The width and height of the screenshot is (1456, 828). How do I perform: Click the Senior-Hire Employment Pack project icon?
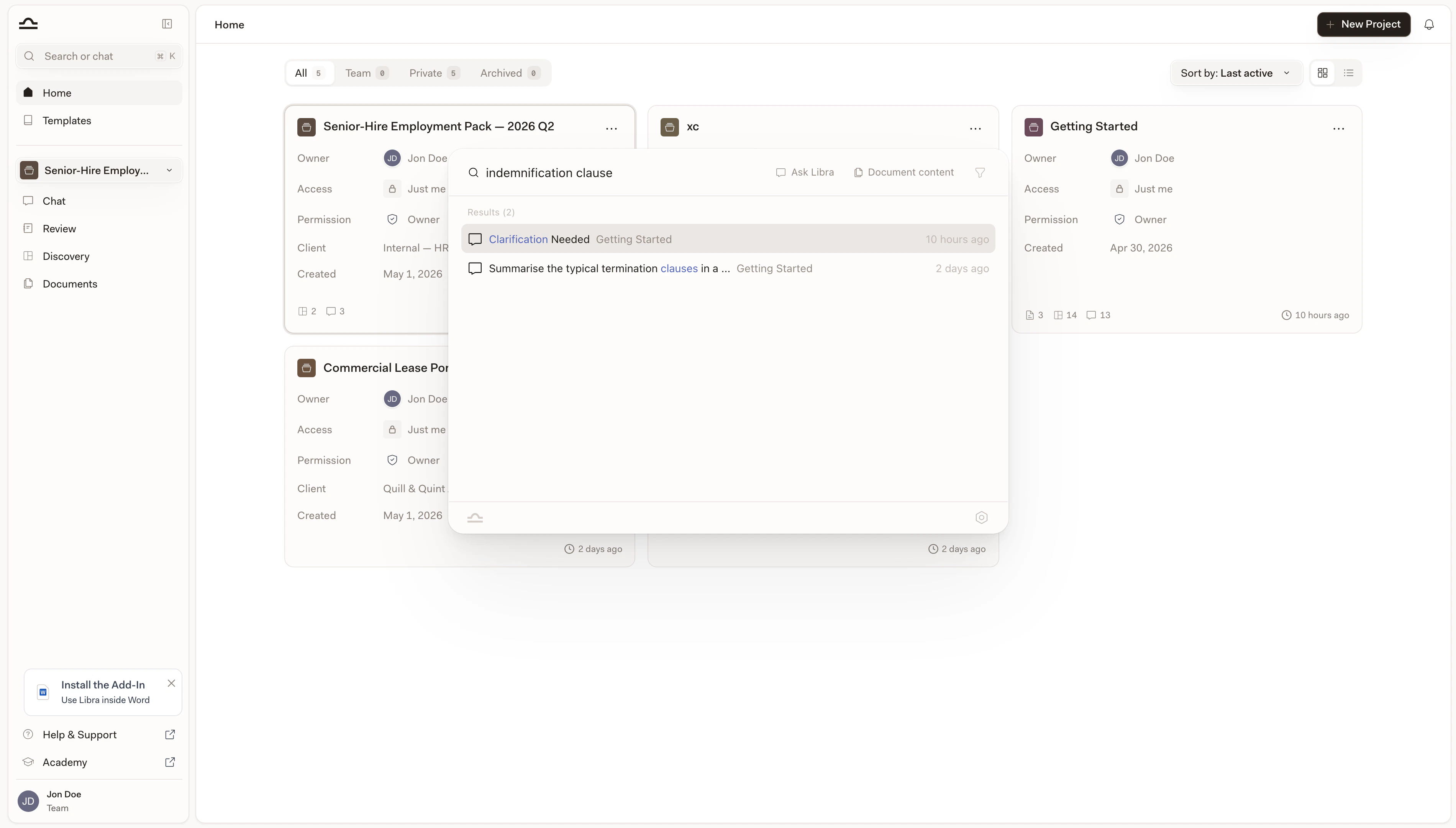point(306,127)
